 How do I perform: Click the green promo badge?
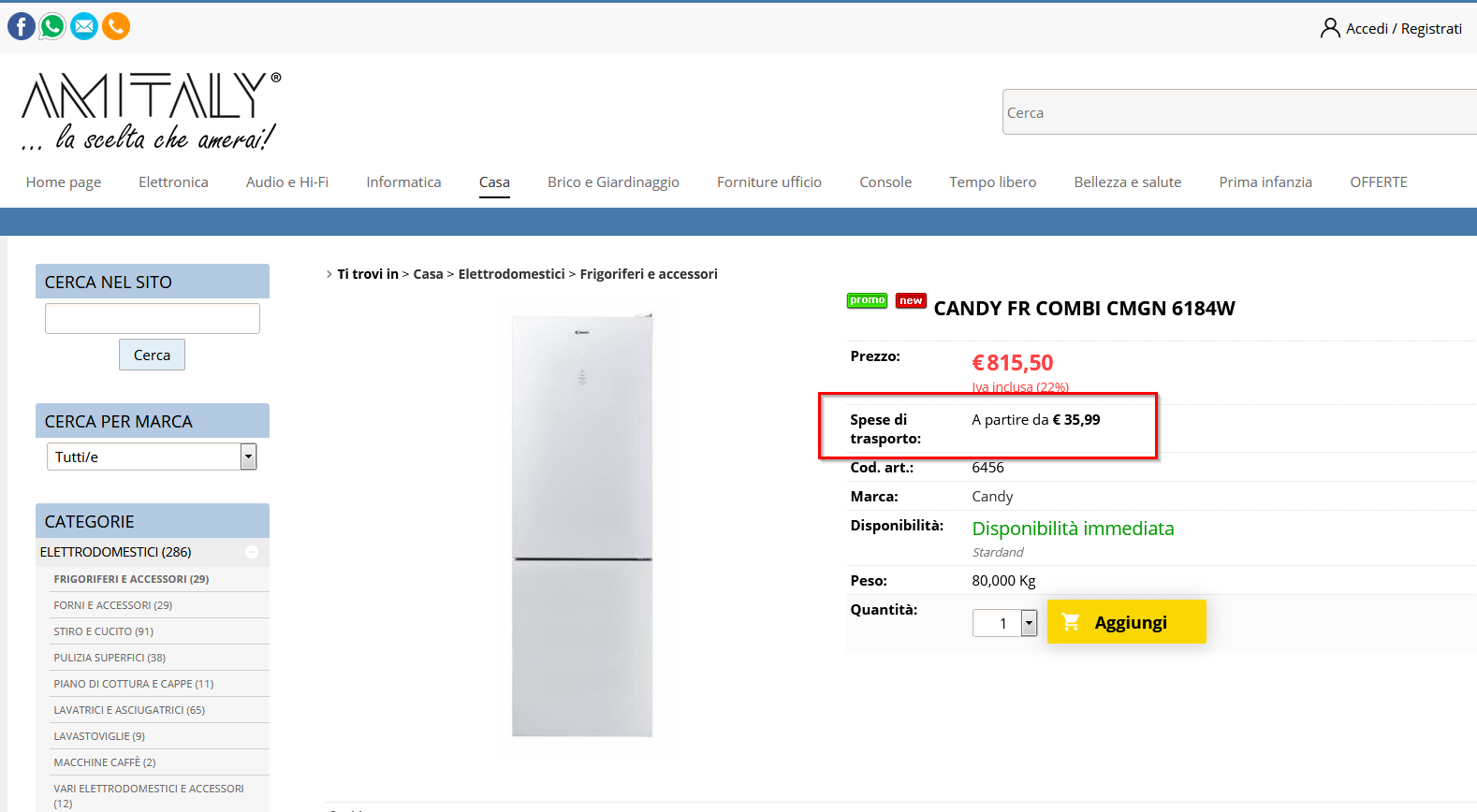coord(867,300)
